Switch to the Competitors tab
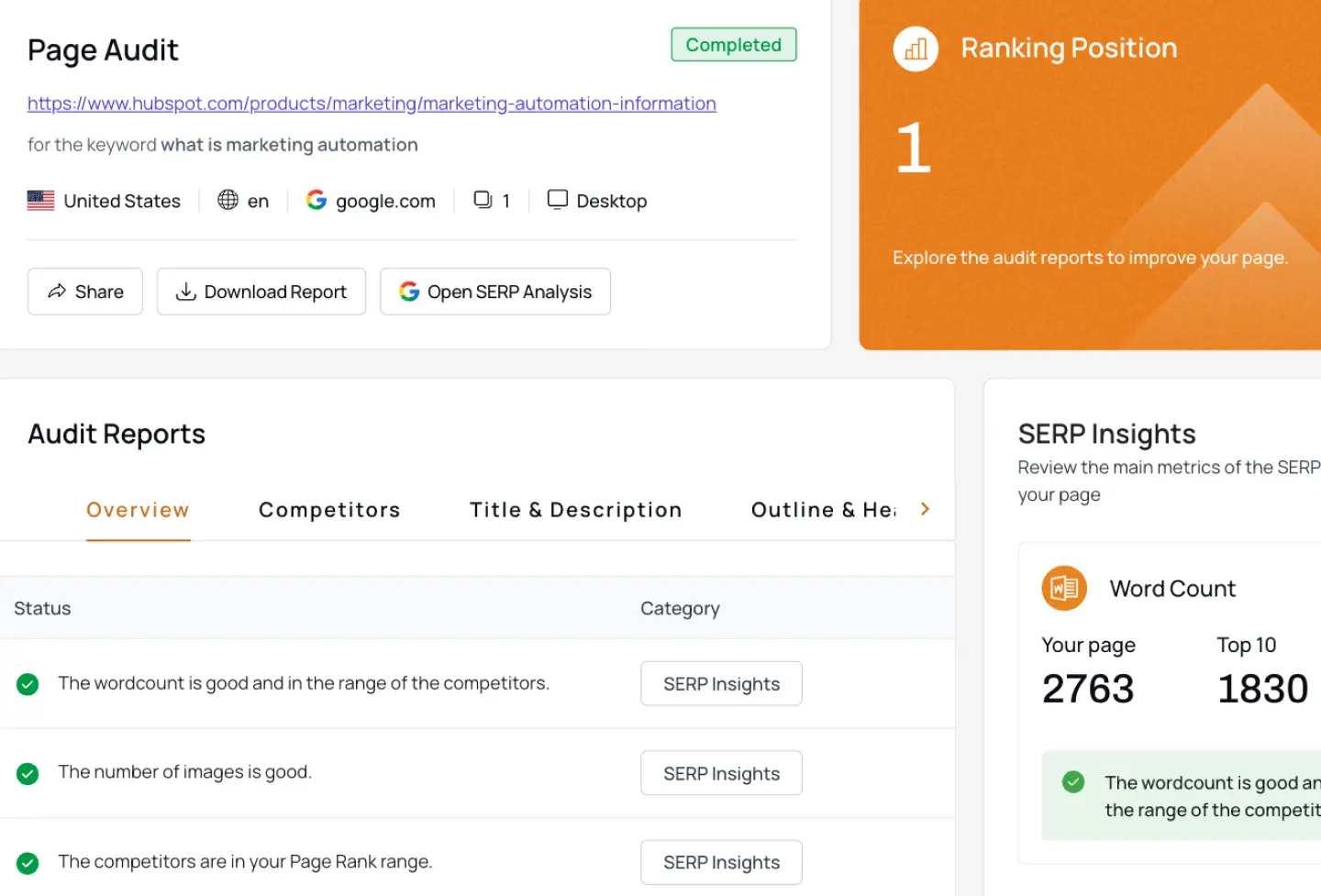The image size is (1321, 896). click(x=329, y=510)
